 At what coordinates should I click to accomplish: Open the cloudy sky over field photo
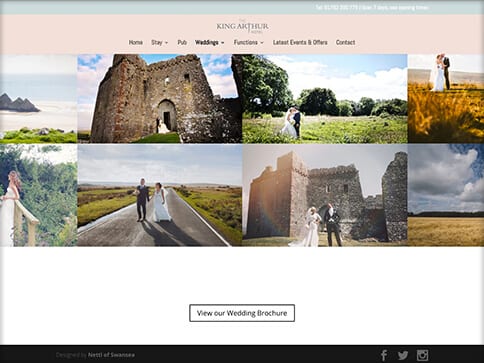click(x=446, y=195)
